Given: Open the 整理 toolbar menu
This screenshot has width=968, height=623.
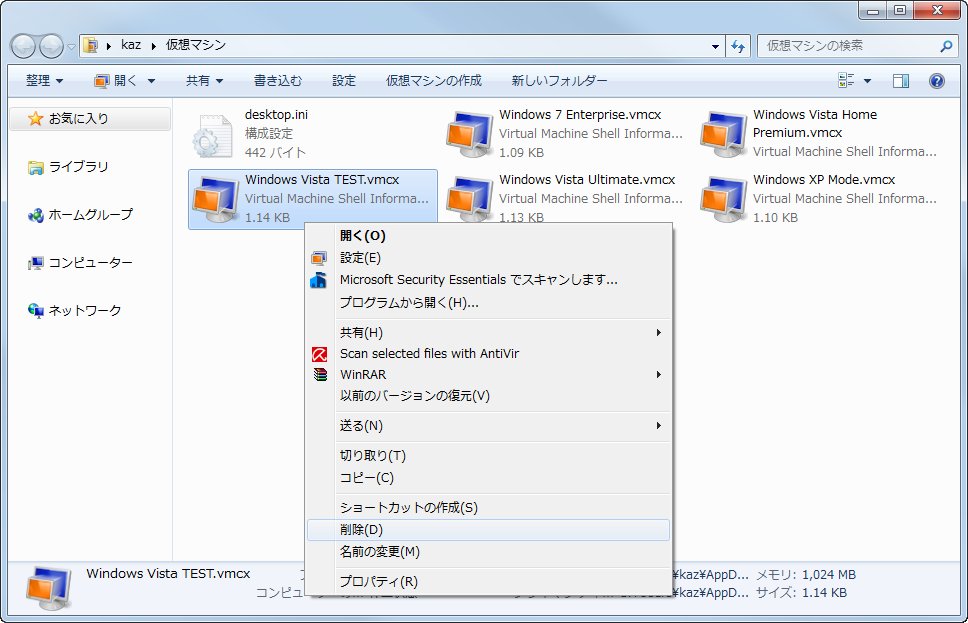Looking at the screenshot, I should click(44, 80).
